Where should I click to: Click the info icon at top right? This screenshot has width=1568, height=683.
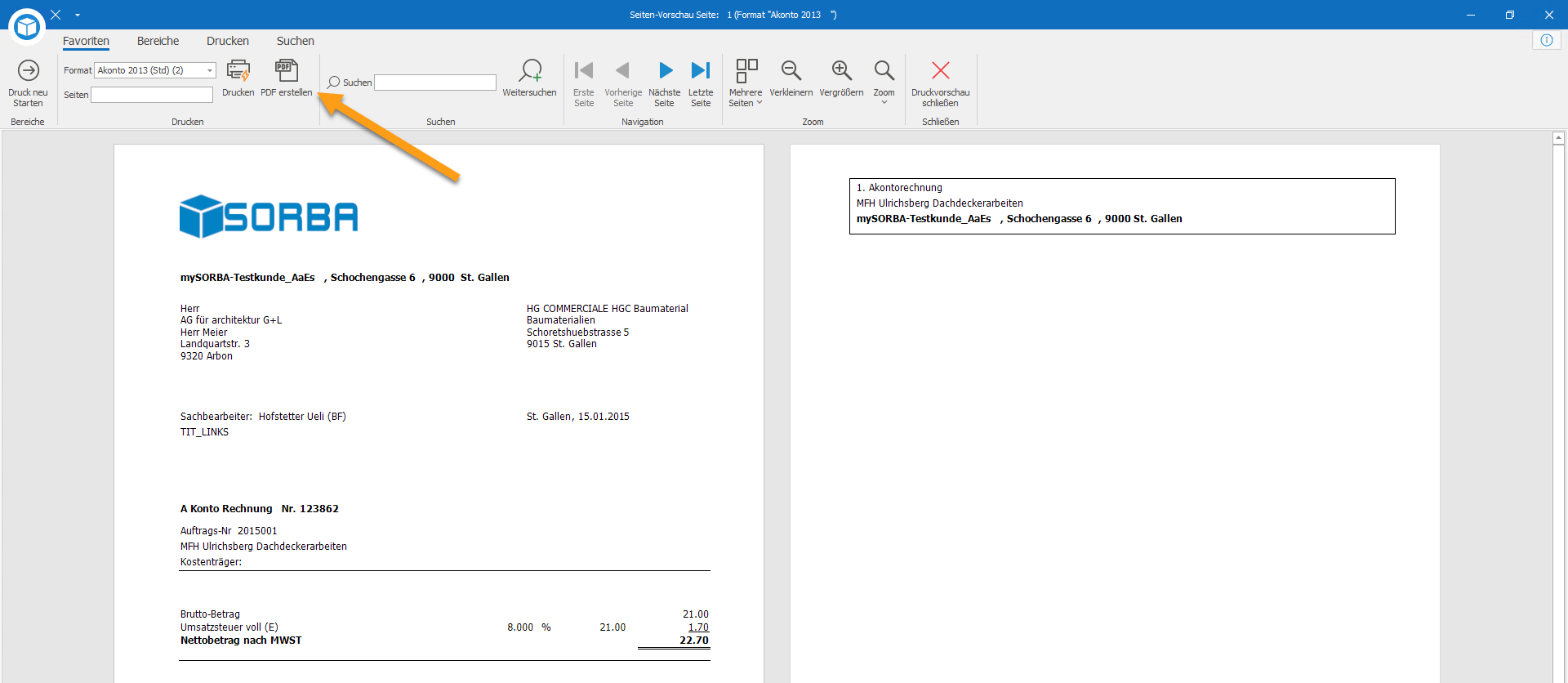point(1547,40)
